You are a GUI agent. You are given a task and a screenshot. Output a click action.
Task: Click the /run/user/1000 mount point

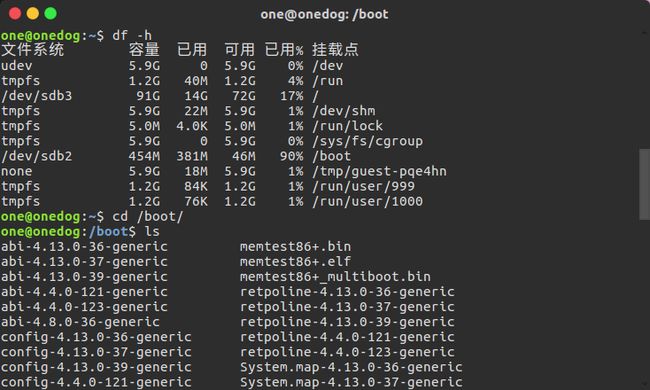(368, 201)
